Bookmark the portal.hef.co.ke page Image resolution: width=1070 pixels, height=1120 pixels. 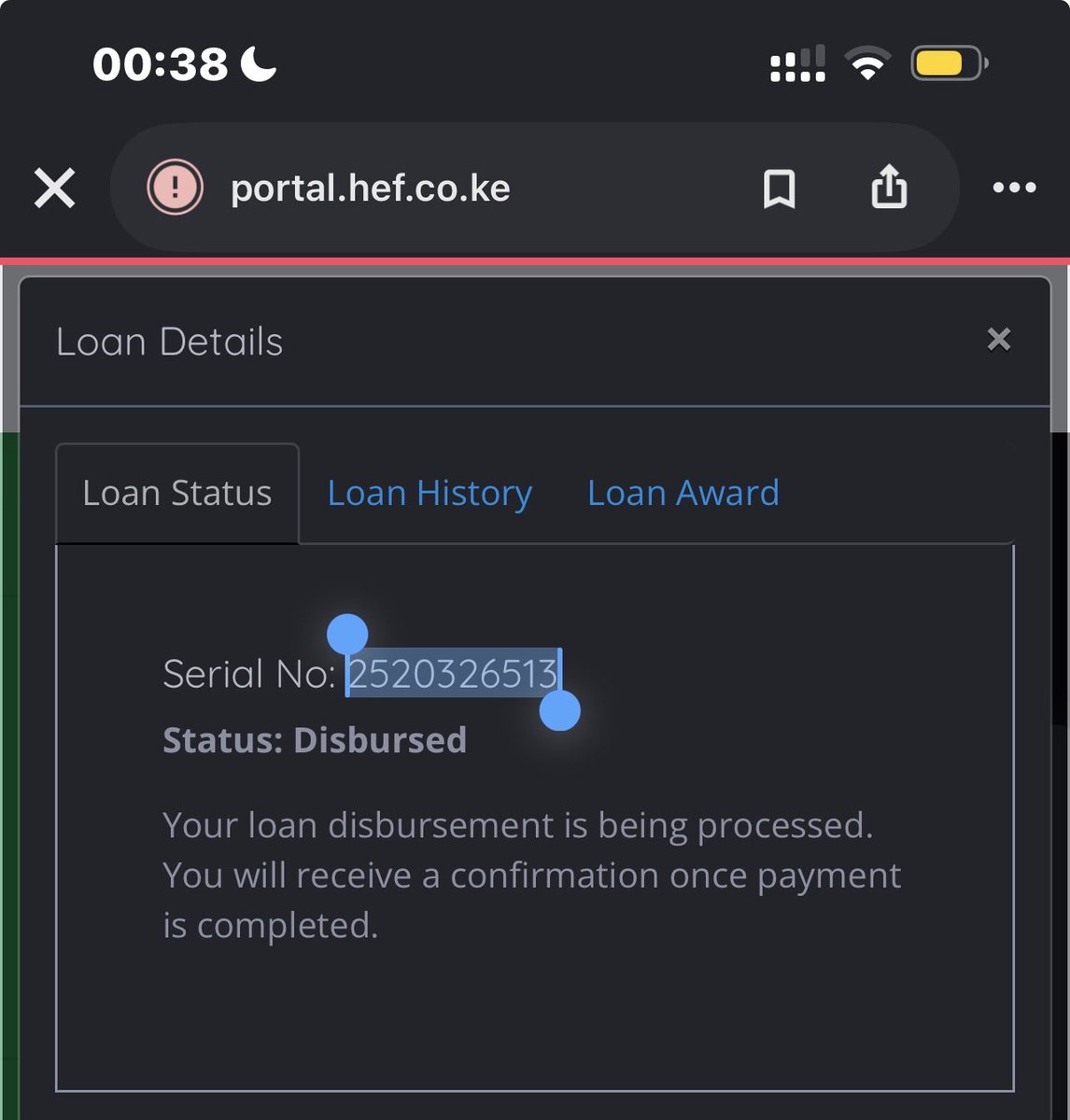(x=779, y=189)
